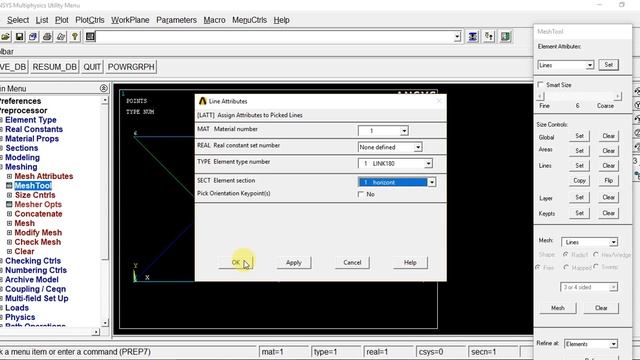
Task: Click the printer icon in the toolbar
Action: pos(47,37)
